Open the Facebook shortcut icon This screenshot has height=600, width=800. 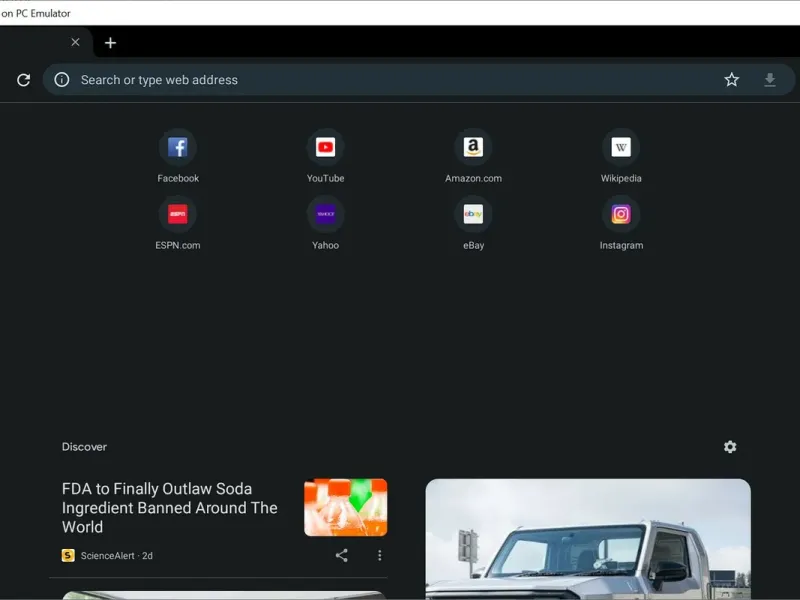178,147
